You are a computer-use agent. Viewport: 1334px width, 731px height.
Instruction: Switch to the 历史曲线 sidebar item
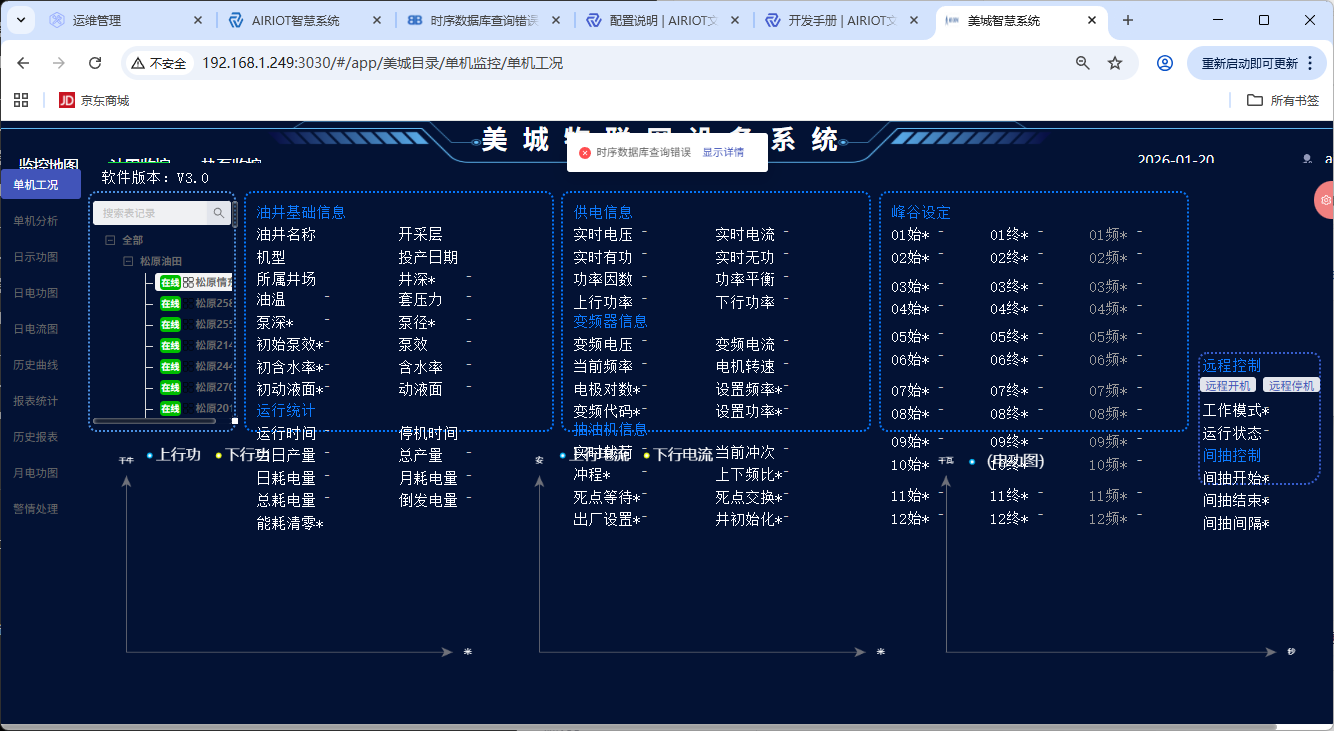pyautogui.click(x=36, y=365)
